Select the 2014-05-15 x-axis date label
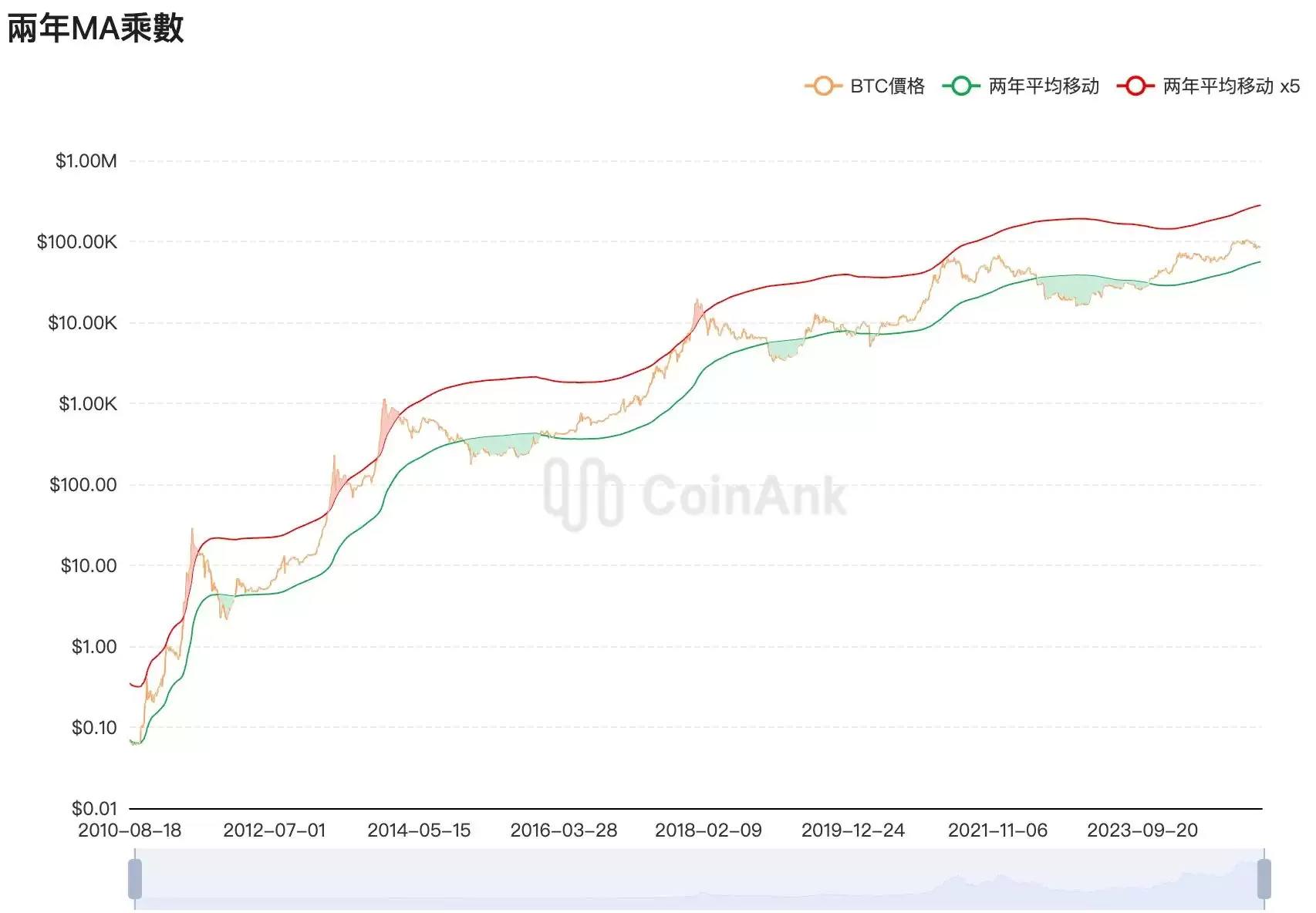The height and width of the screenshot is (913, 1316). (x=419, y=830)
